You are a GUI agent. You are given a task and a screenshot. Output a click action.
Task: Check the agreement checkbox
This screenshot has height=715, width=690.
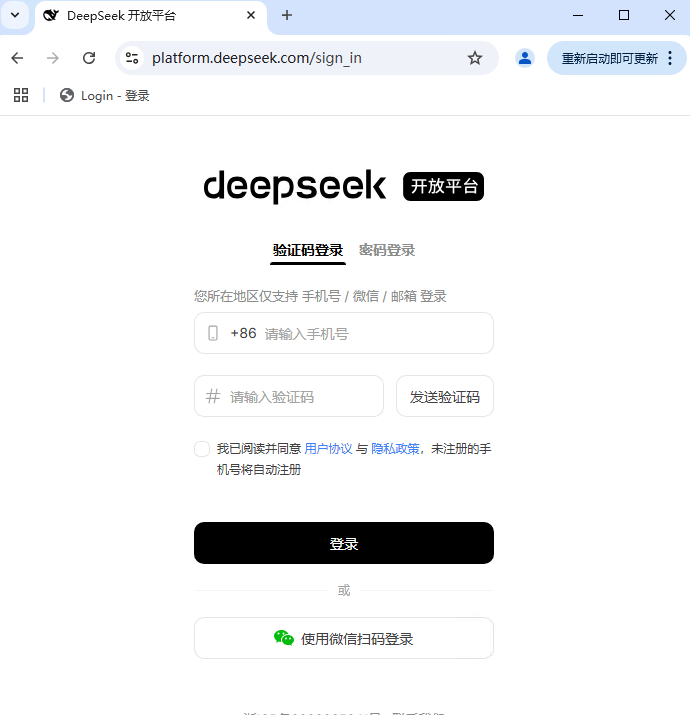click(202, 449)
